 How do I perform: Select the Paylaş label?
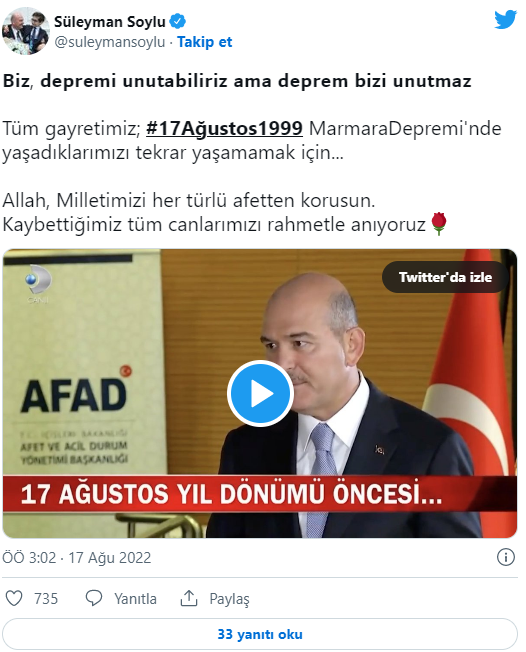pos(230,599)
